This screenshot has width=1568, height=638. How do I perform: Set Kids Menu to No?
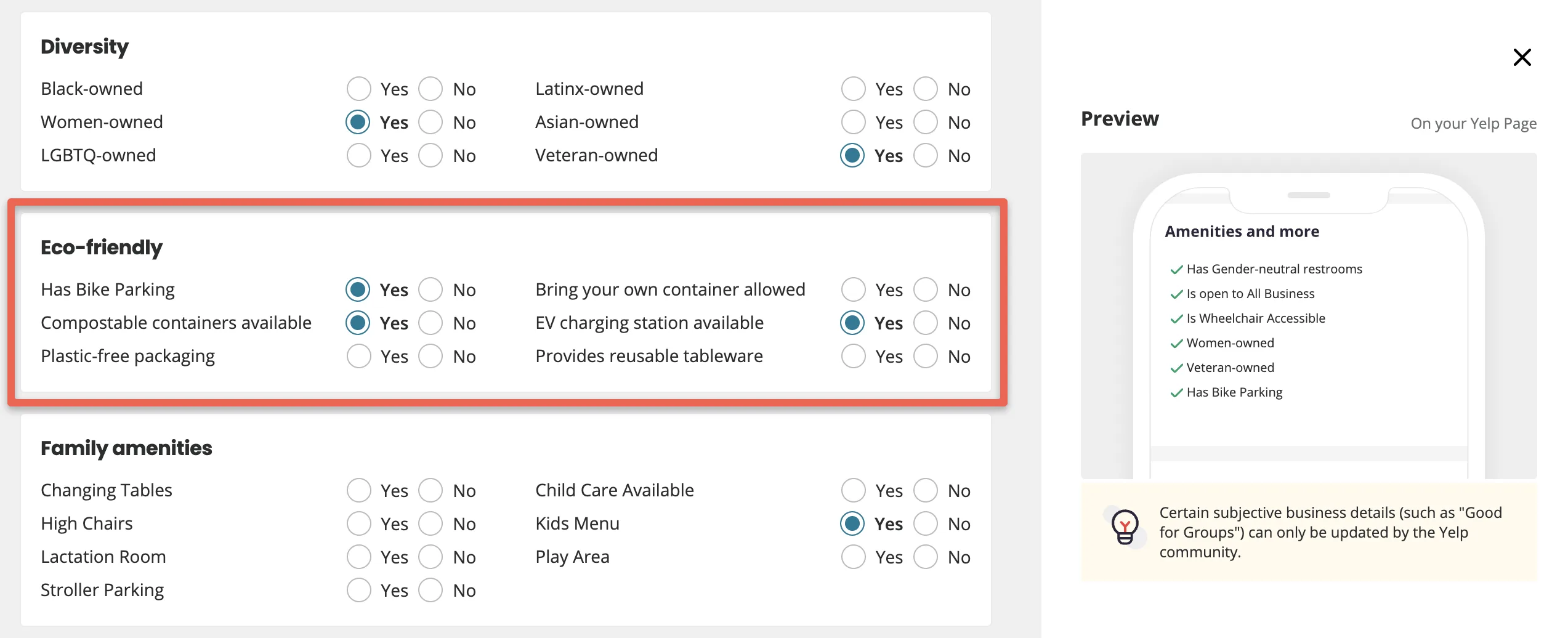925,523
